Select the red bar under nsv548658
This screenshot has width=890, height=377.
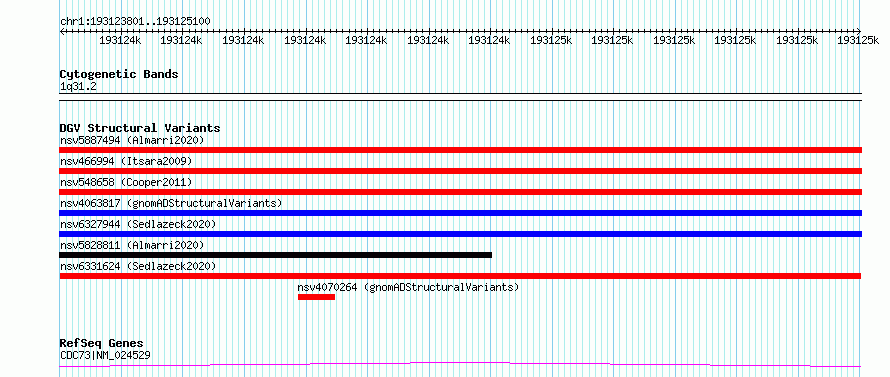(x=461, y=192)
